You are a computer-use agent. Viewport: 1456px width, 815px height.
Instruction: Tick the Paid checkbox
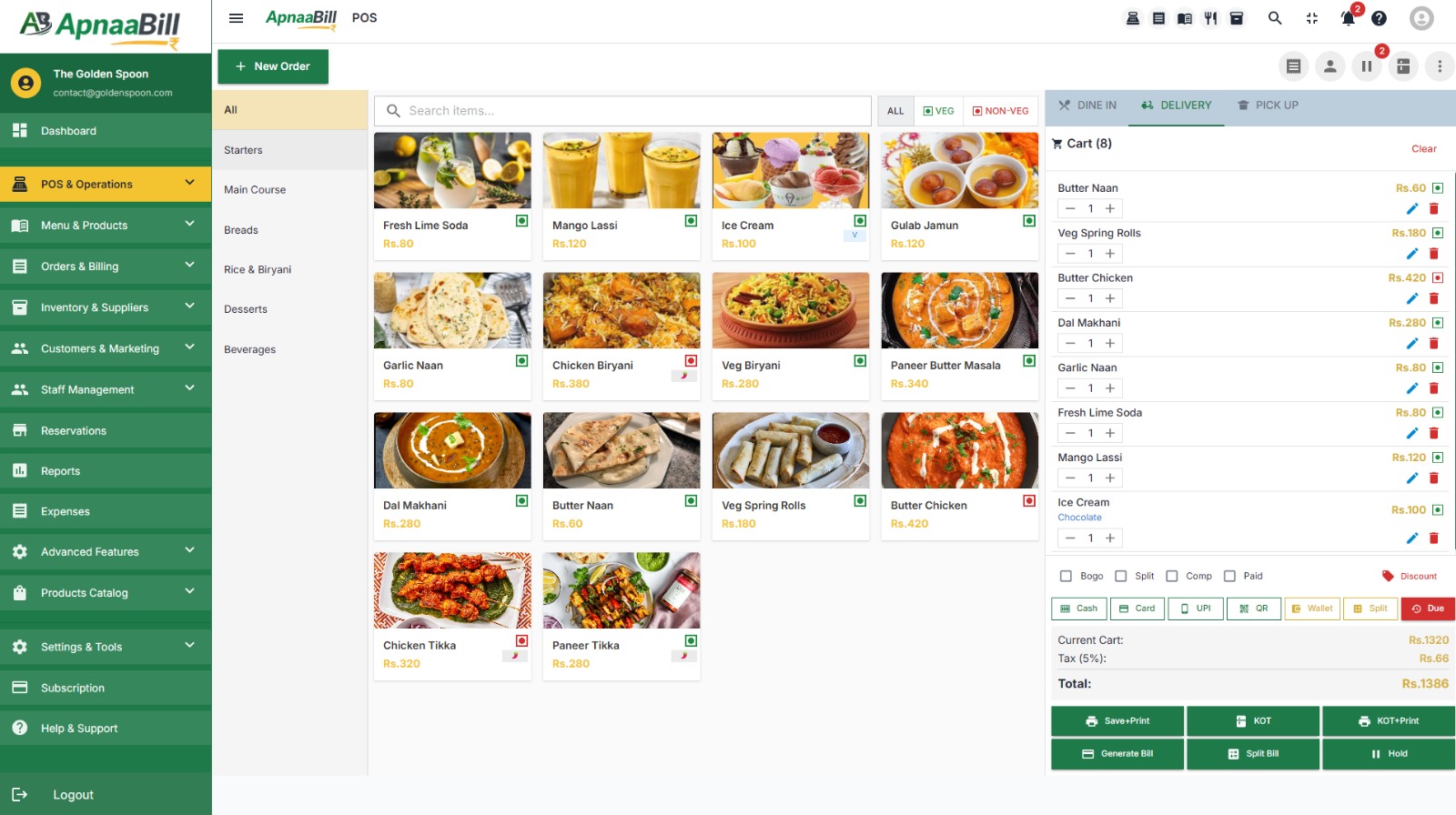(1229, 576)
